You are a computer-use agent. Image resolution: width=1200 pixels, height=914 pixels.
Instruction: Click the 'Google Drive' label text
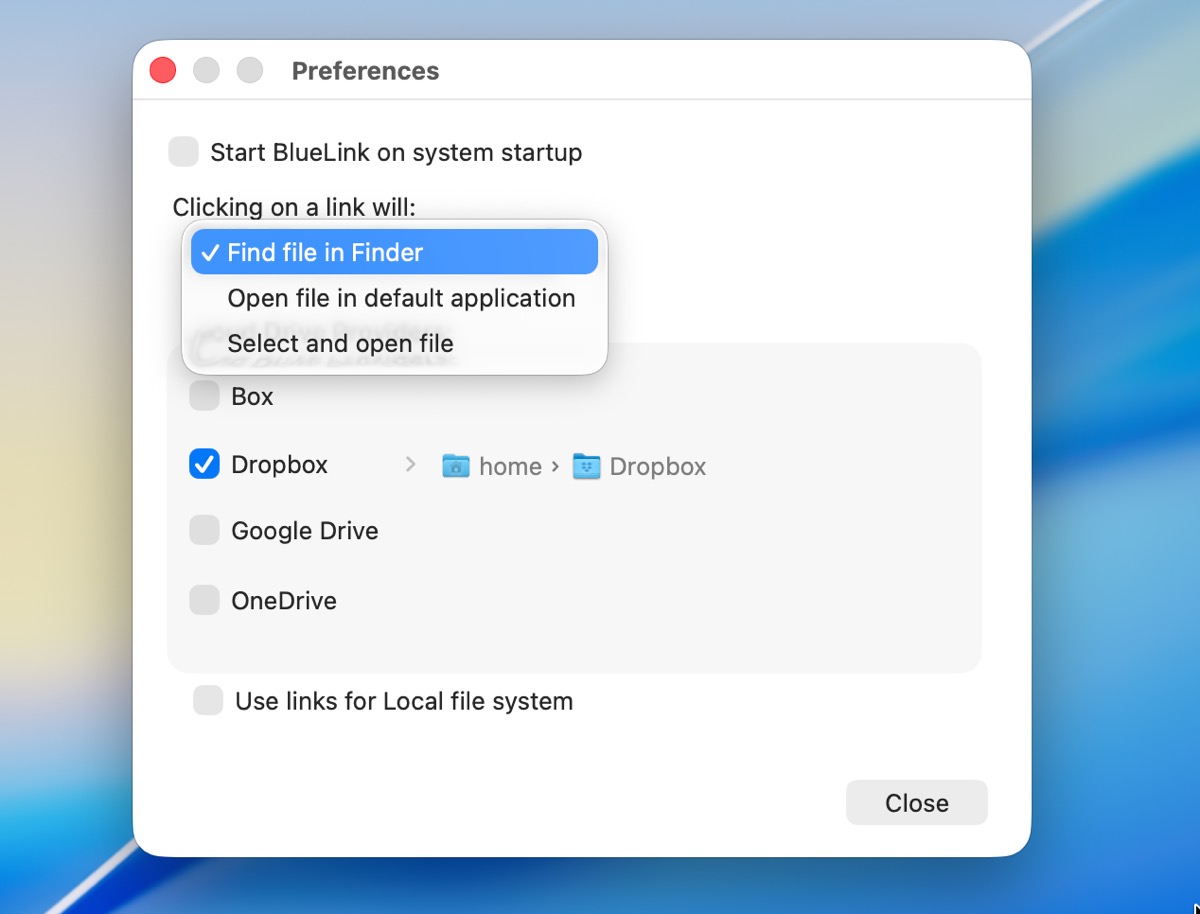[305, 531]
